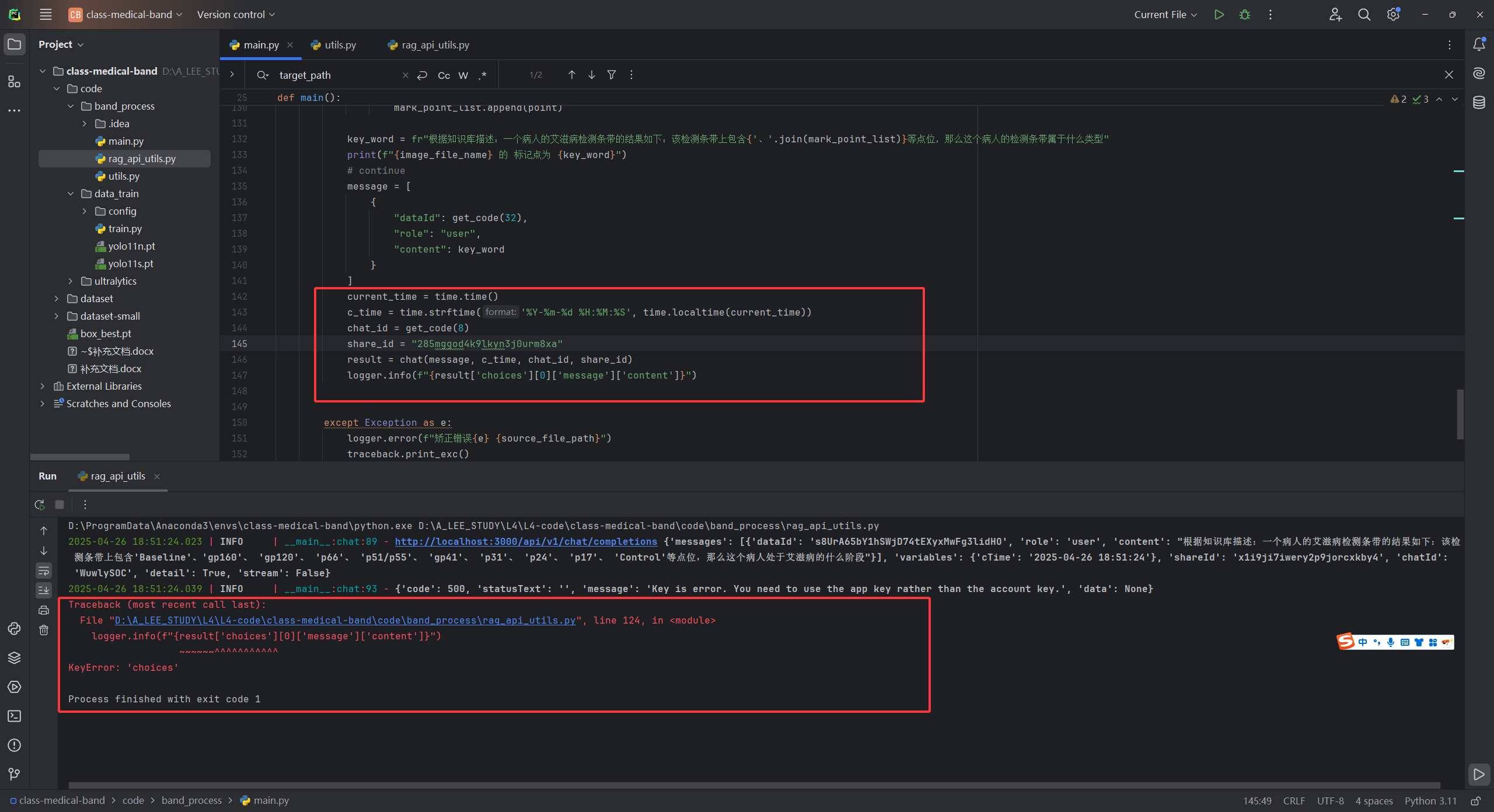Toggle Match Case (Cc) search option
The width and height of the screenshot is (1494, 812).
(x=444, y=75)
